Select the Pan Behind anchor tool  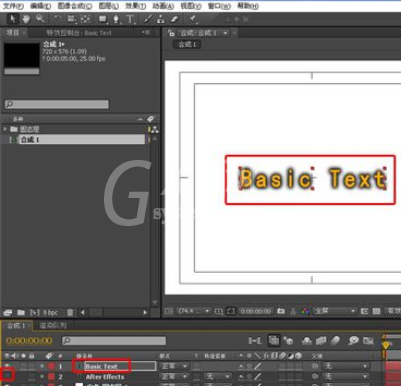pyautogui.click(x=85, y=19)
